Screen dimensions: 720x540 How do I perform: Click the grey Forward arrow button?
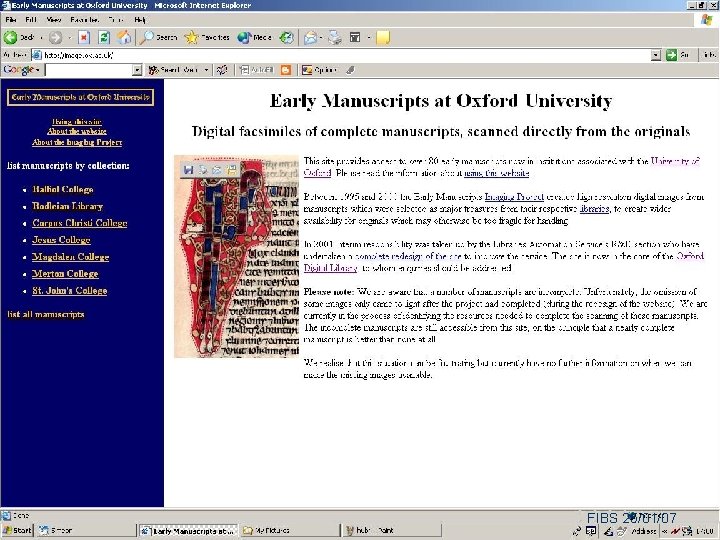pos(56,38)
